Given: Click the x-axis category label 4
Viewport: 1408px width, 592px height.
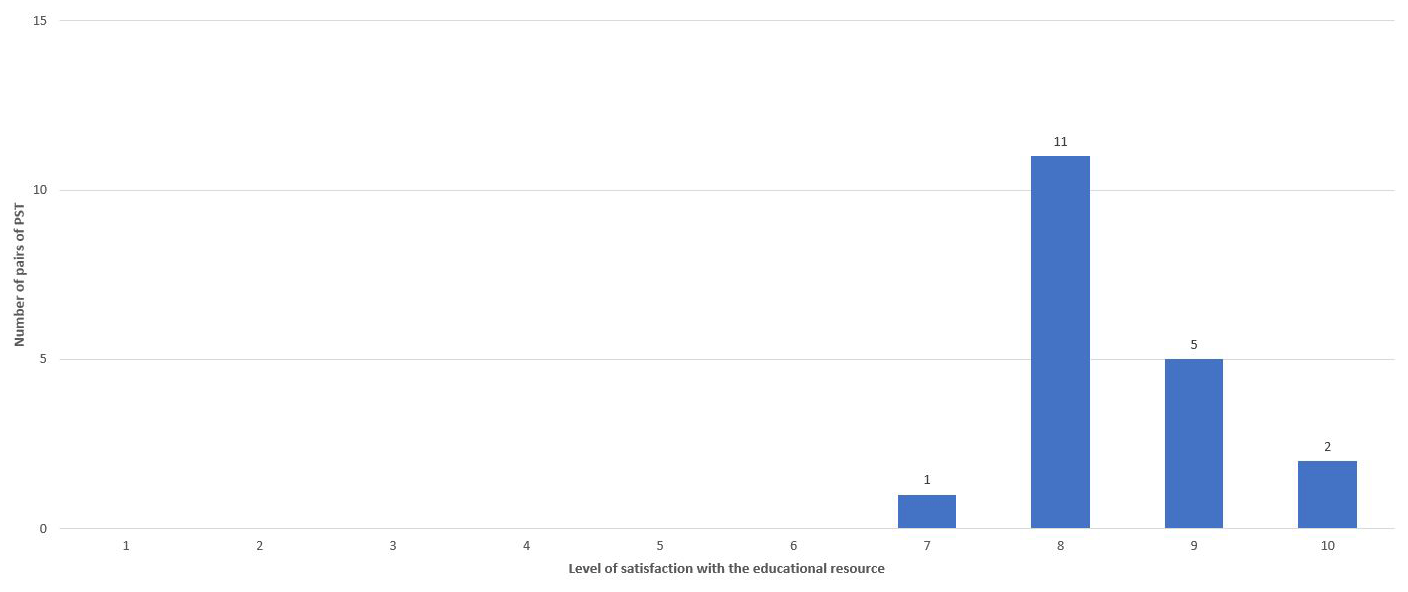Looking at the screenshot, I should (526, 546).
